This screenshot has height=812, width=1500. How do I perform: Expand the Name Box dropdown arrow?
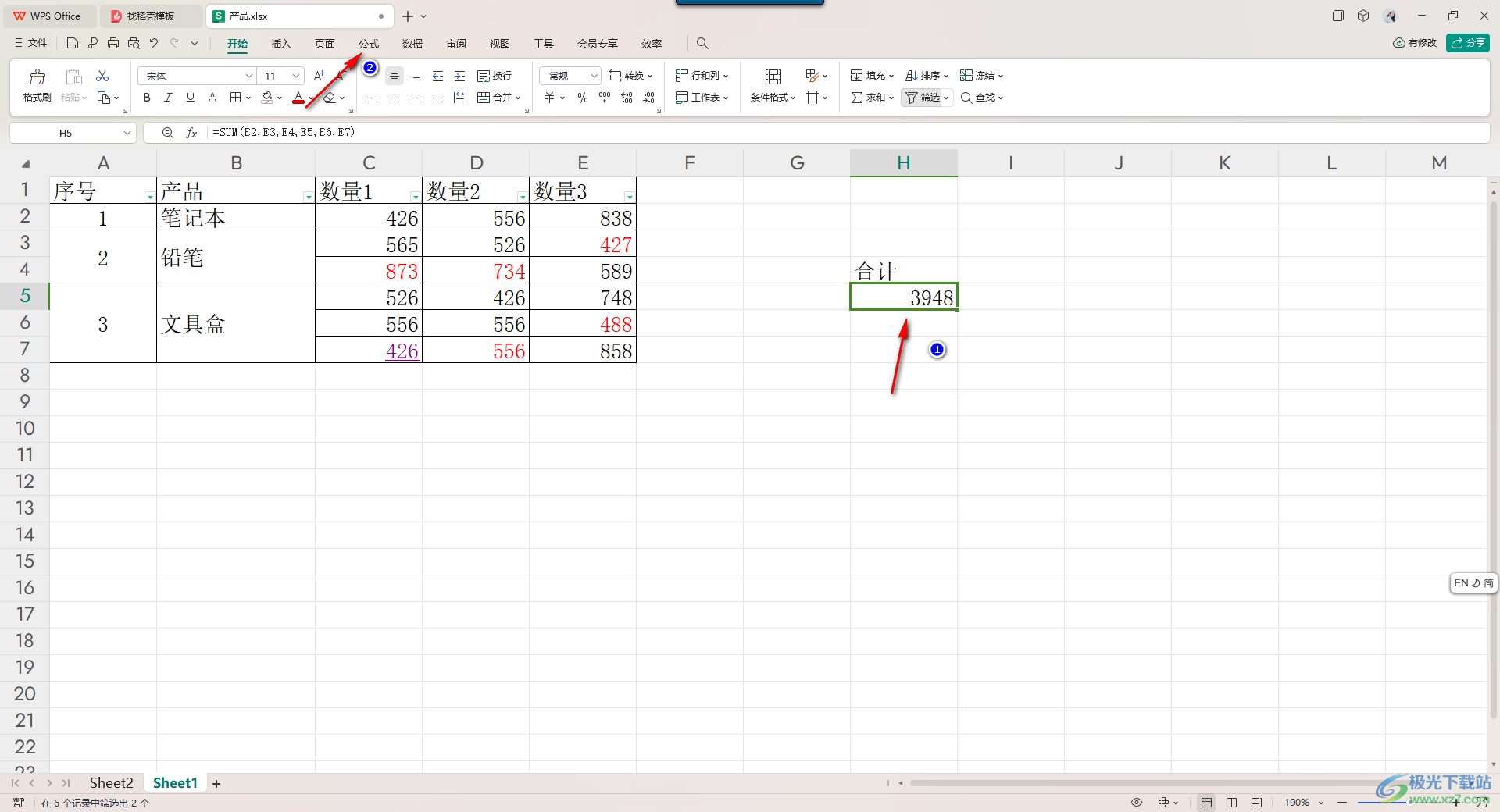(x=127, y=133)
